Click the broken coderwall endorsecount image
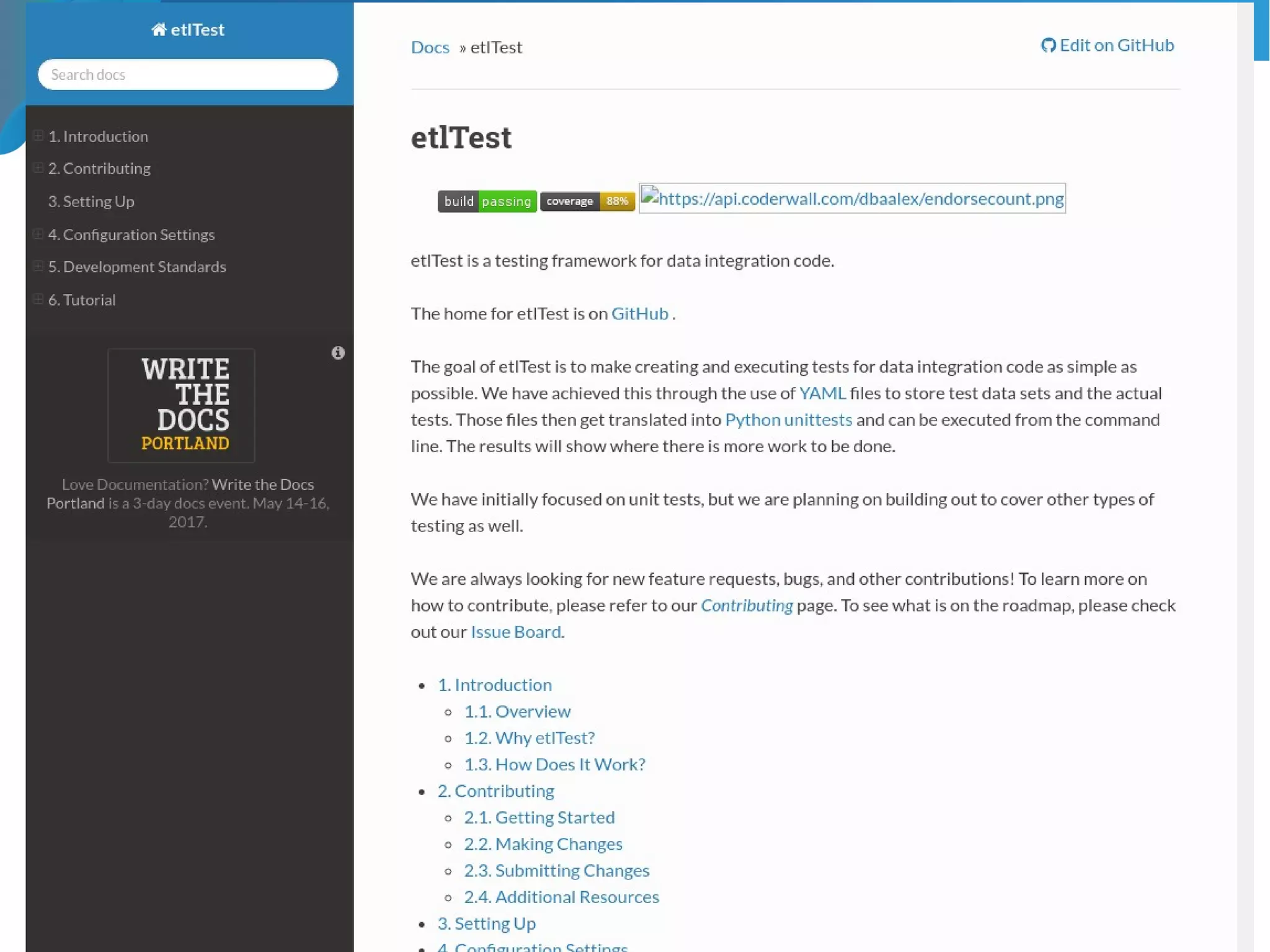Image resolution: width=1270 pixels, height=952 pixels. tap(852, 198)
